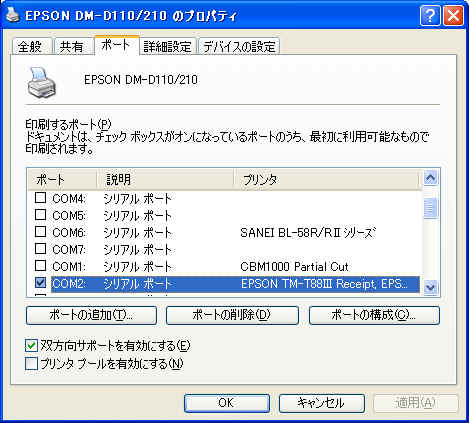Click the context help question mark icon
Viewport: 469px width, 423px height.
(x=430, y=15)
